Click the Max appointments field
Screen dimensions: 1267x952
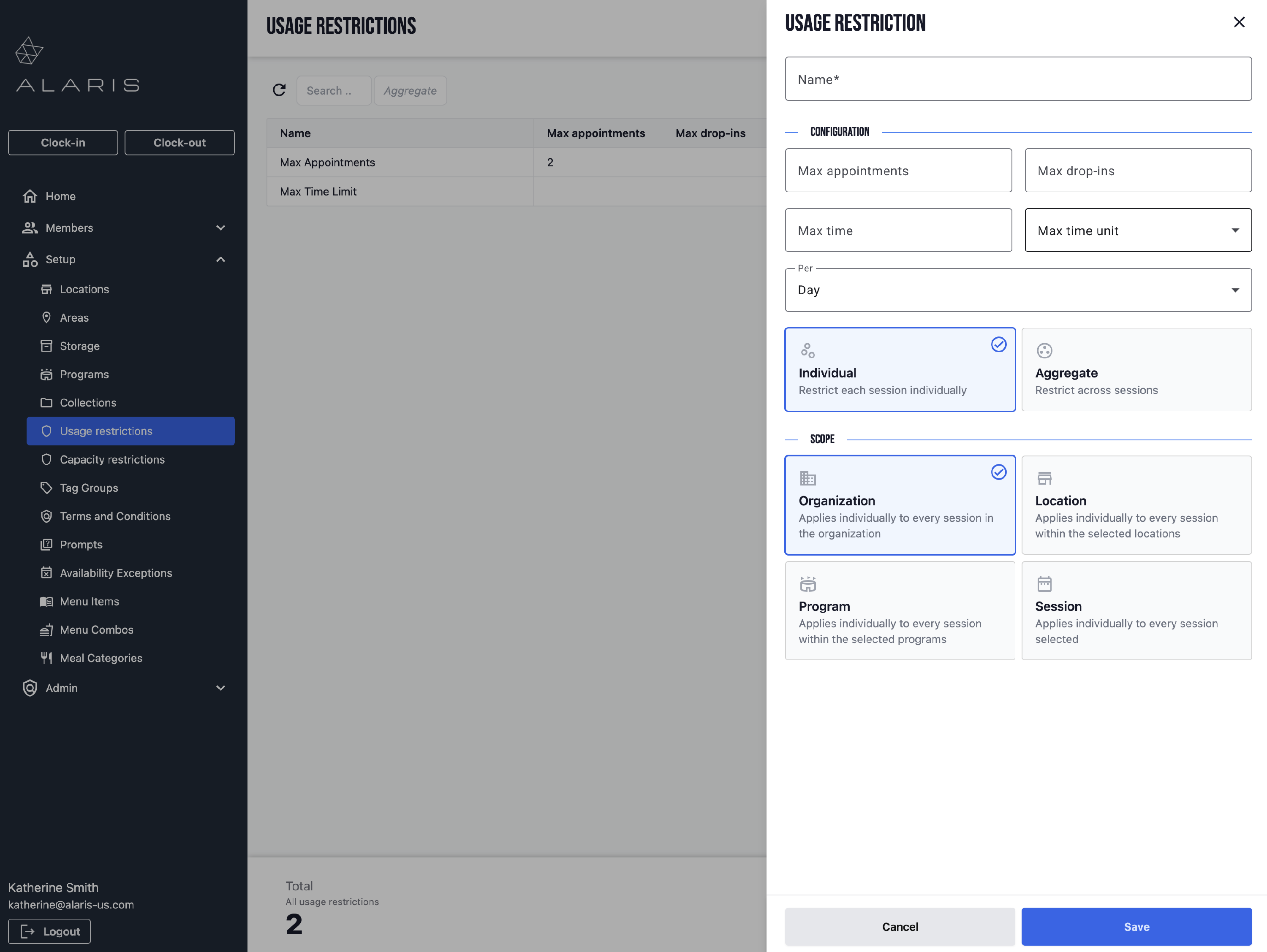898,171
